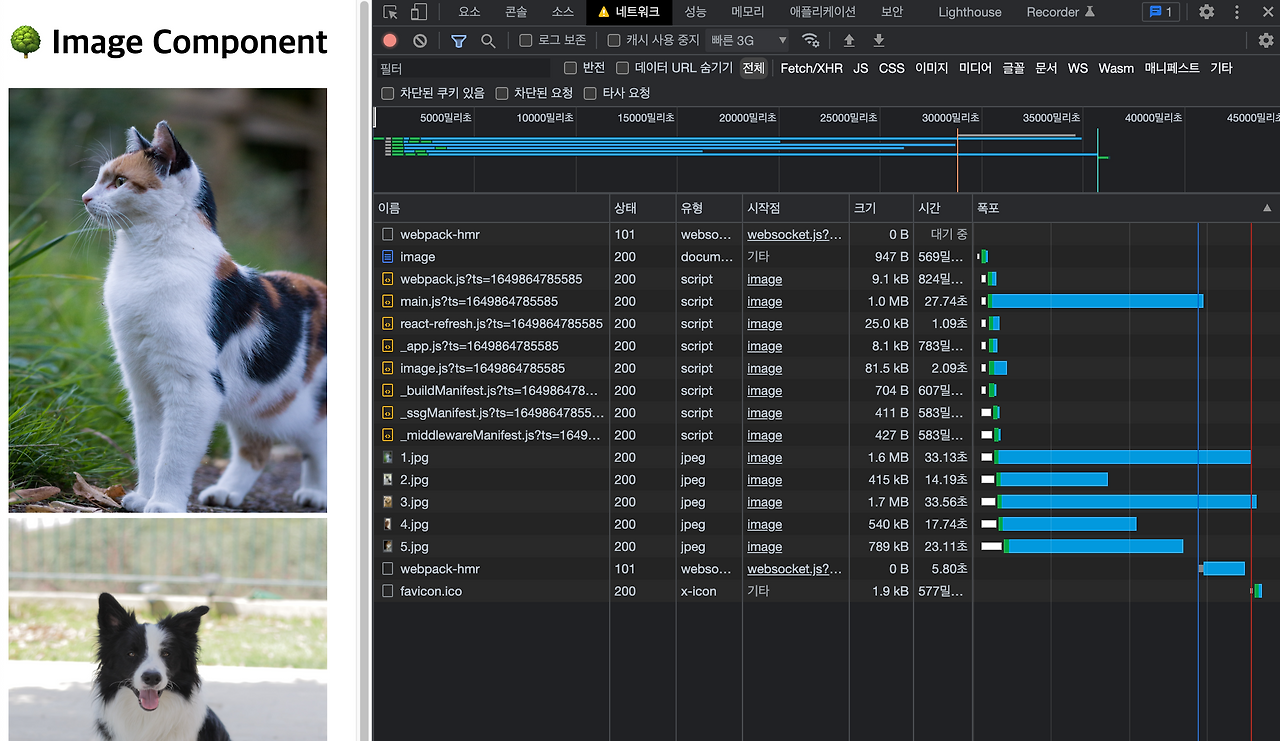Viewport: 1280px width, 741px height.
Task: Click the cat photo on the page
Action: point(168,300)
